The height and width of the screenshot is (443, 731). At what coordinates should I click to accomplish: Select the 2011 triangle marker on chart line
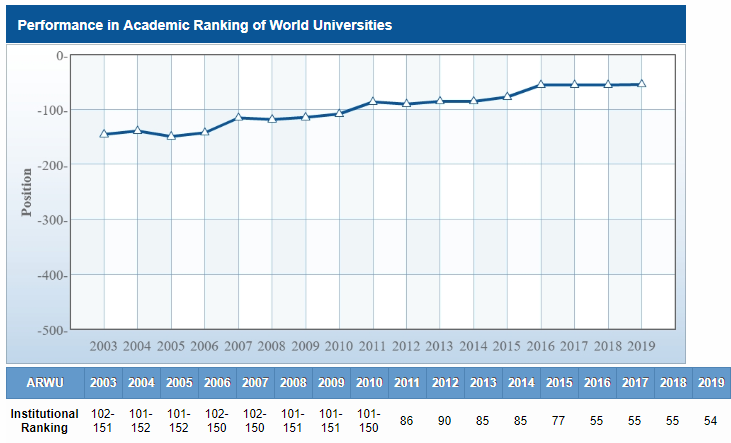coord(373,101)
